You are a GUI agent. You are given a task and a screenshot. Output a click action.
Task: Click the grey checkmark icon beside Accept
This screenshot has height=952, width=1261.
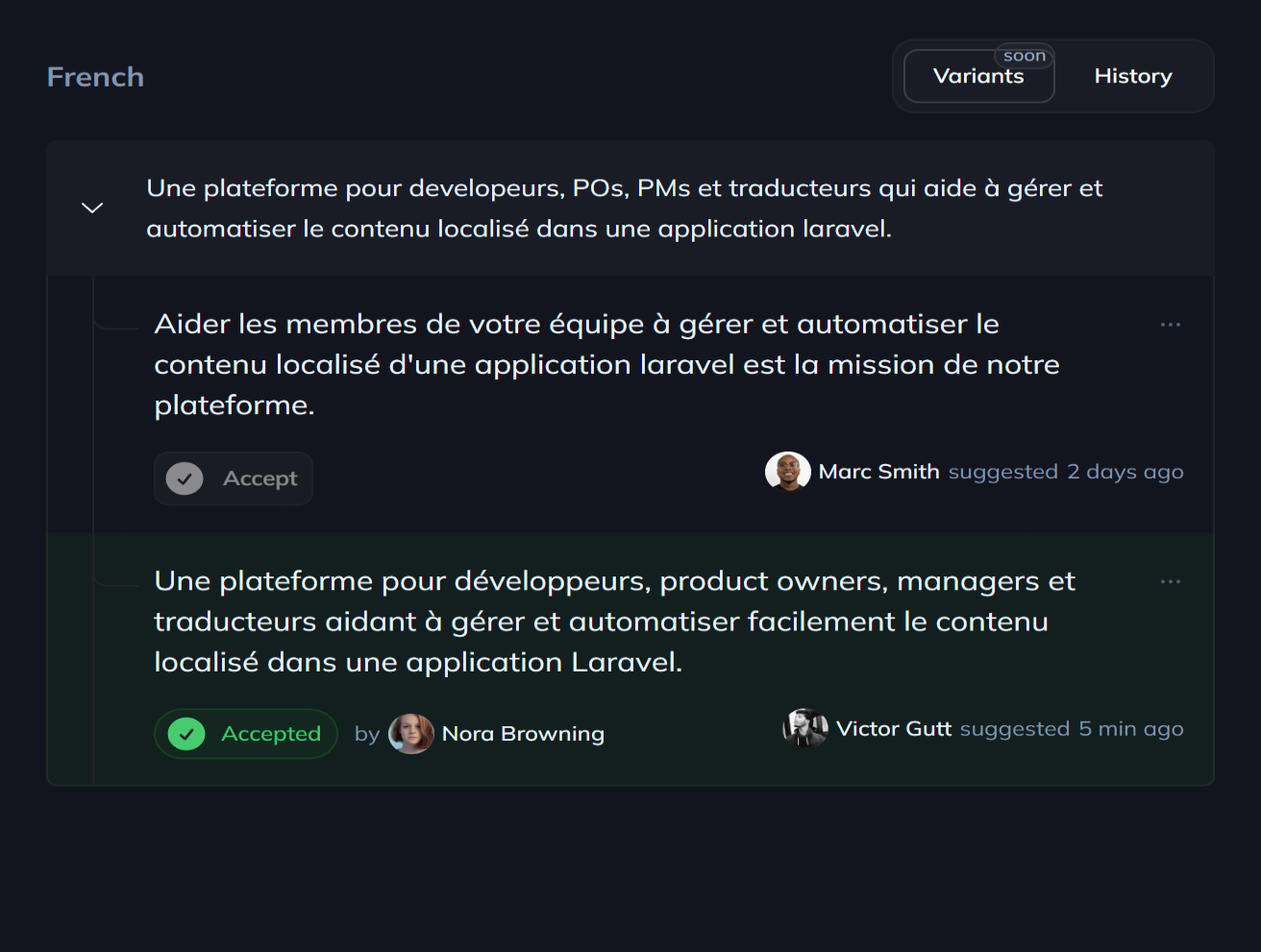tap(185, 478)
